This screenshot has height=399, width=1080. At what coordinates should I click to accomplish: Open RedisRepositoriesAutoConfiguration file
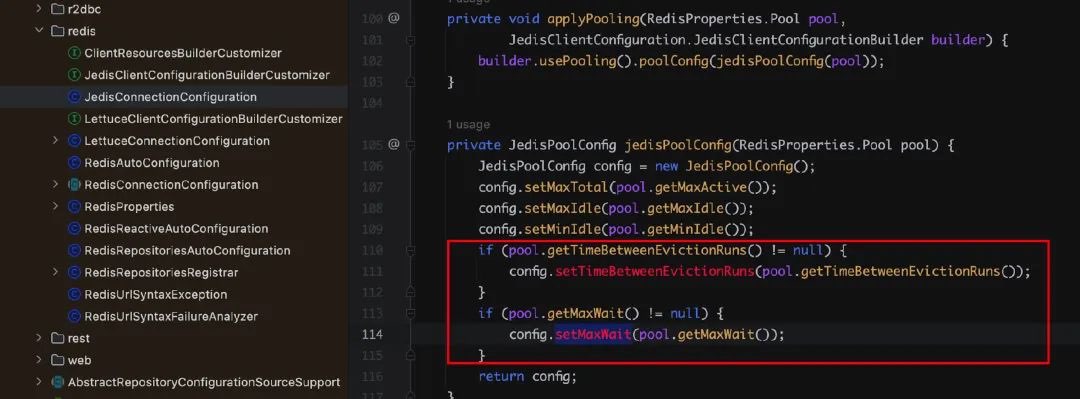point(187,251)
